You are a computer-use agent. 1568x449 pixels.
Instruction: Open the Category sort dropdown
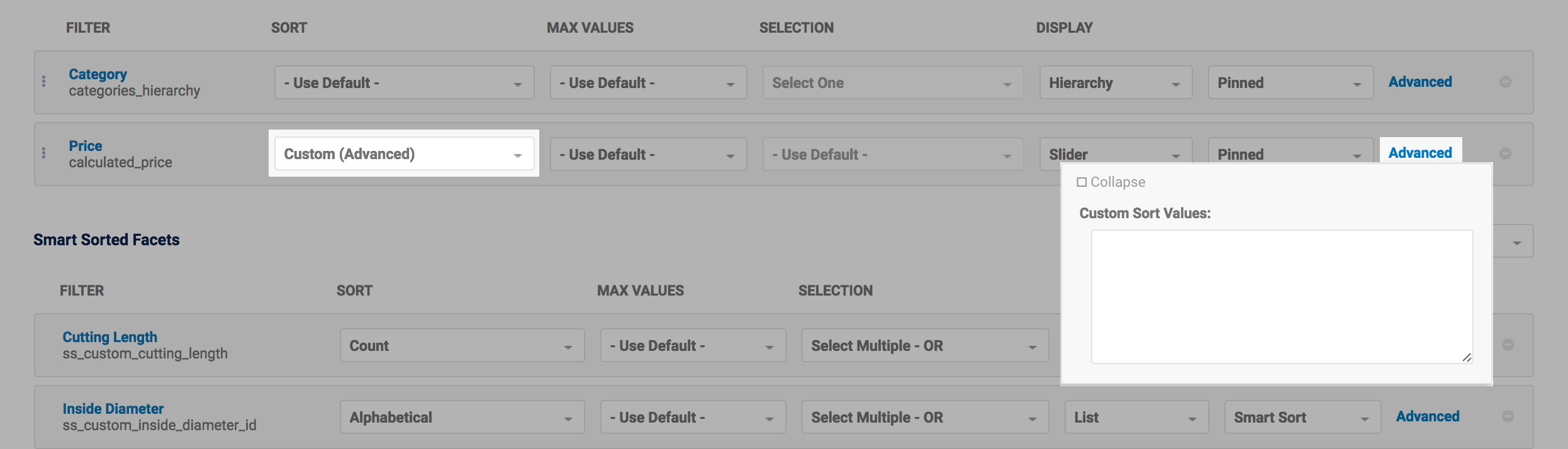click(404, 83)
